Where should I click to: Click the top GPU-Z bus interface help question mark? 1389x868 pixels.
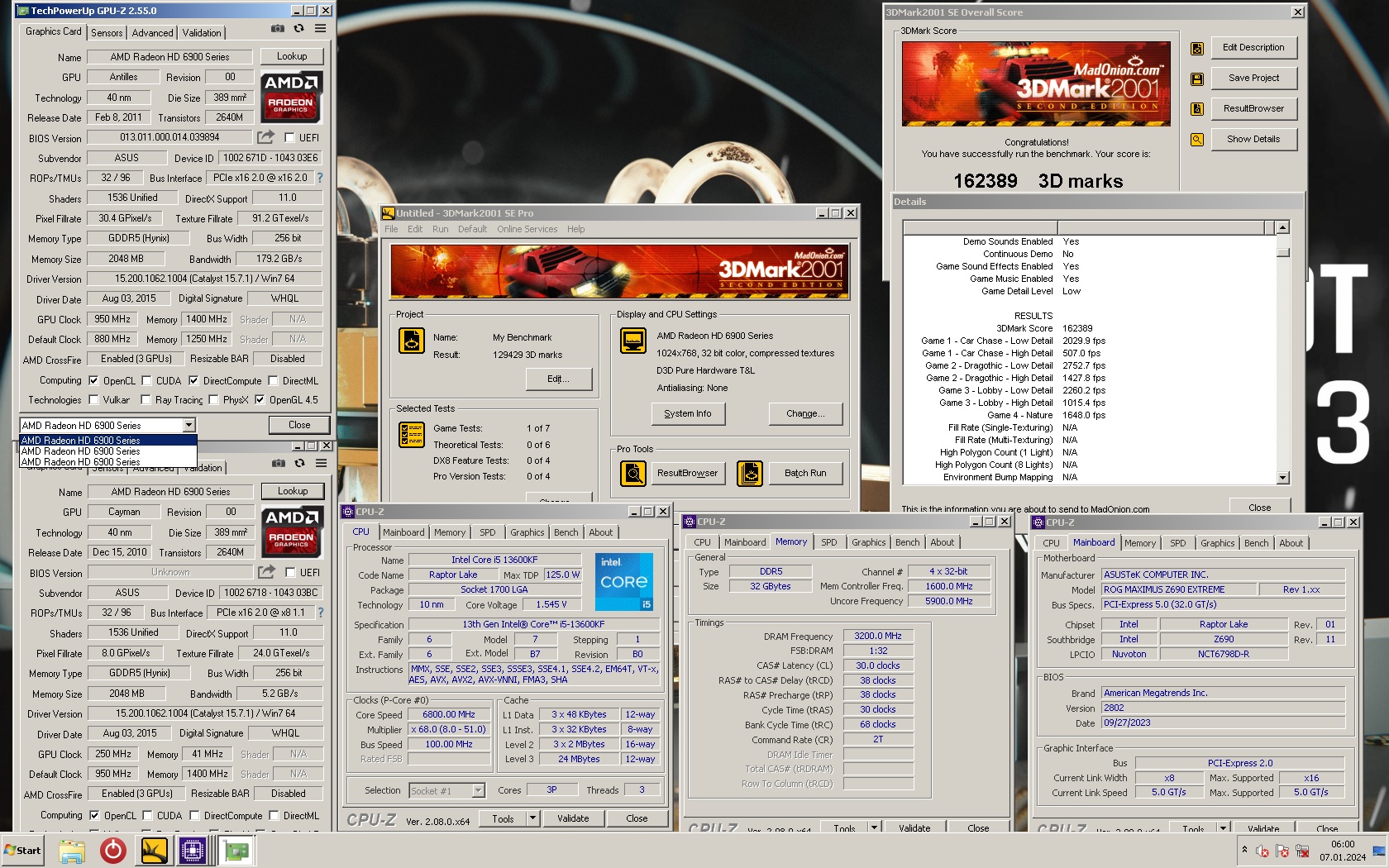pos(320,178)
